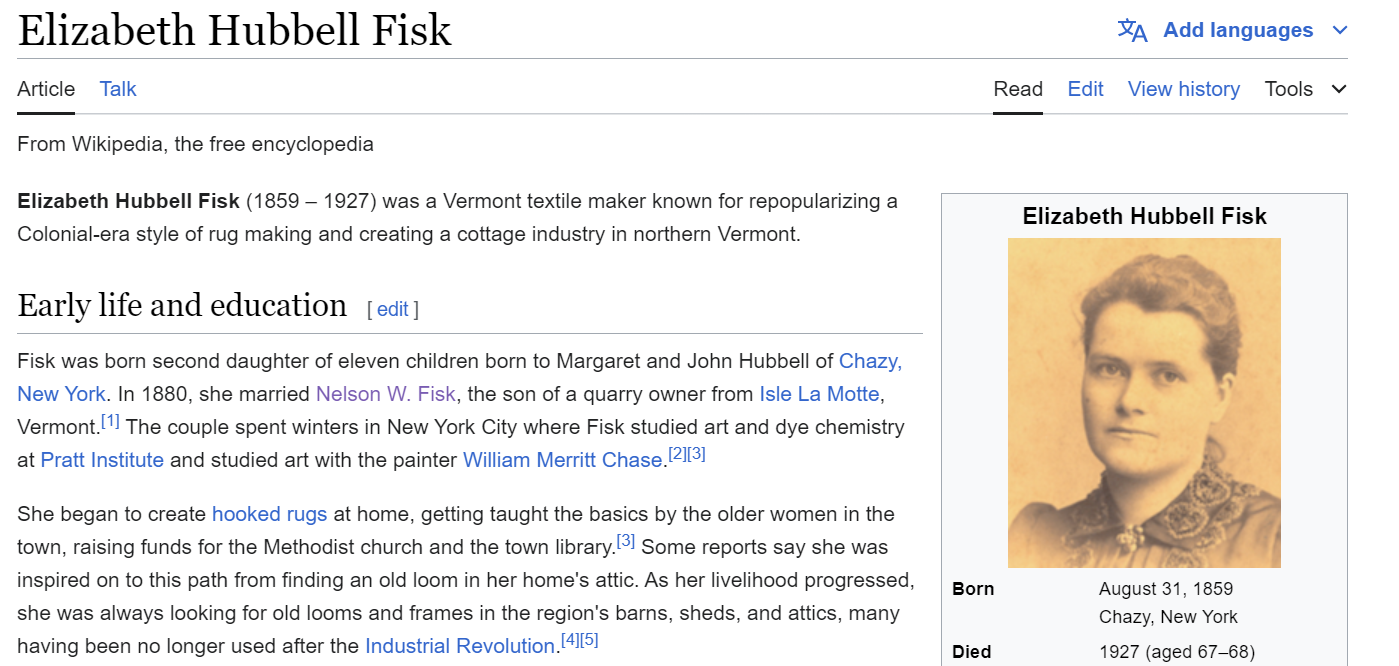
Task: Open the William Merritt Chase link
Action: pos(562,460)
